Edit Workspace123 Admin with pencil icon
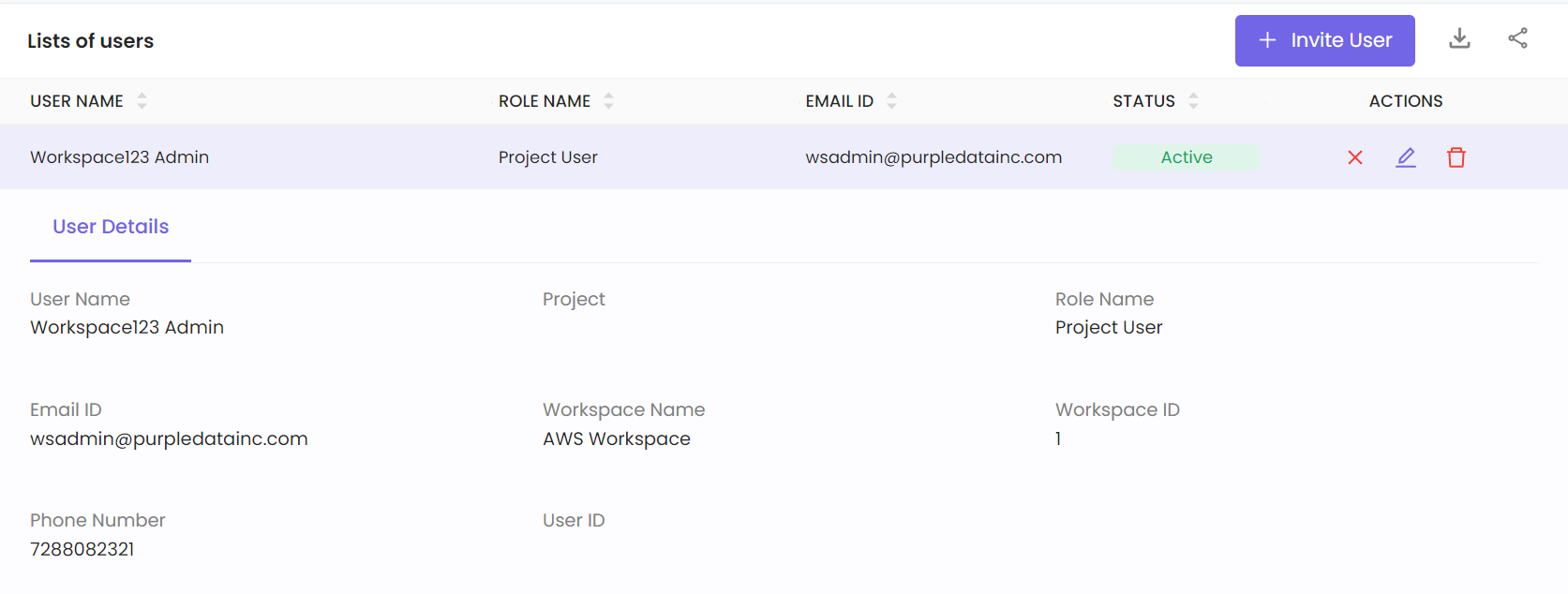The height and width of the screenshot is (594, 1568). [x=1406, y=157]
